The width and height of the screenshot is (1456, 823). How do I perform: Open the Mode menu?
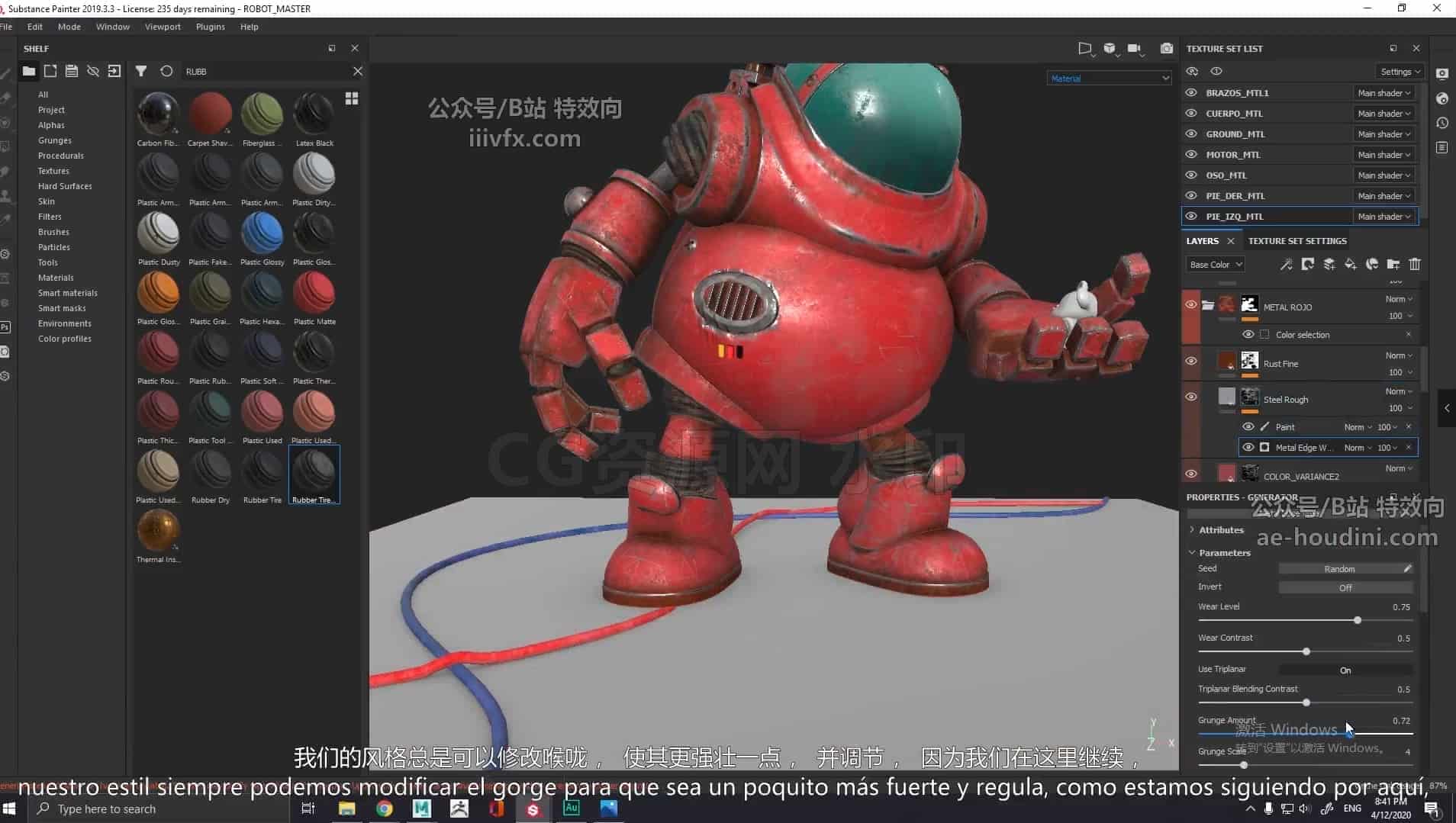tap(69, 27)
